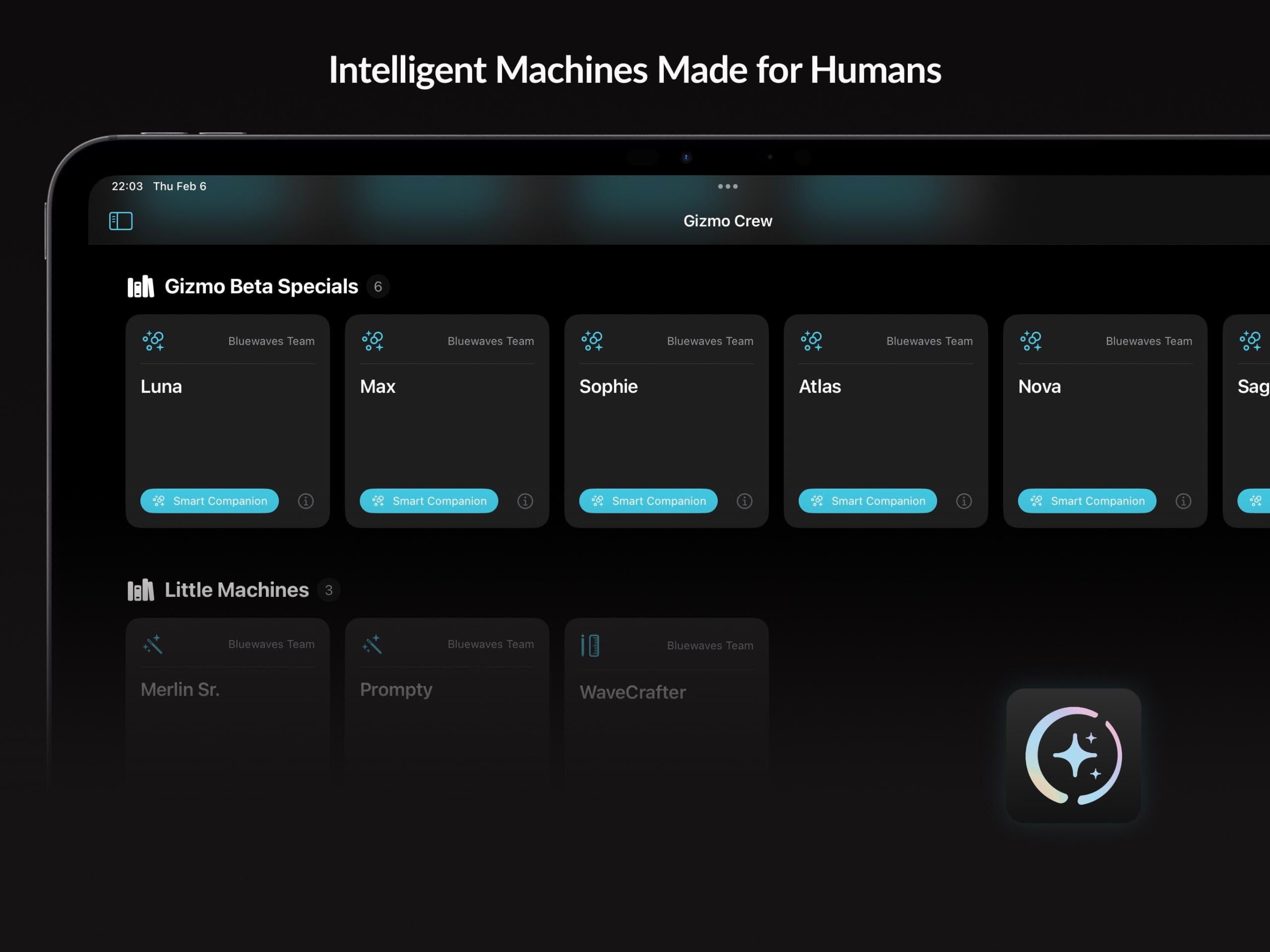Click the Gizmo Crew navigation title

[727, 221]
